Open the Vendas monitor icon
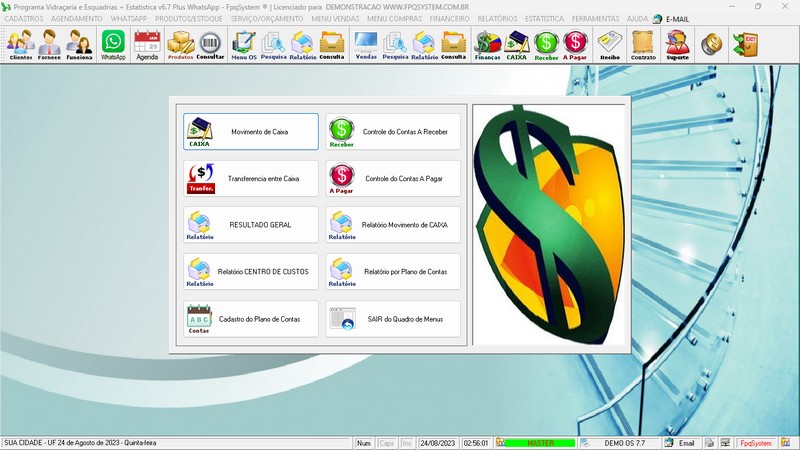The width and height of the screenshot is (800, 450). (x=366, y=45)
